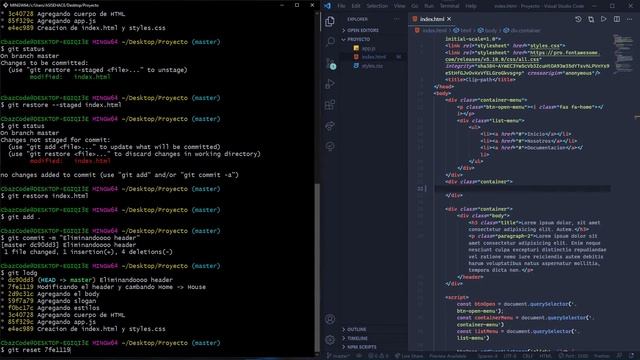
Task: Open the Explorer view in the VS Code activity bar
Action: pyautogui.click(x=330, y=21)
